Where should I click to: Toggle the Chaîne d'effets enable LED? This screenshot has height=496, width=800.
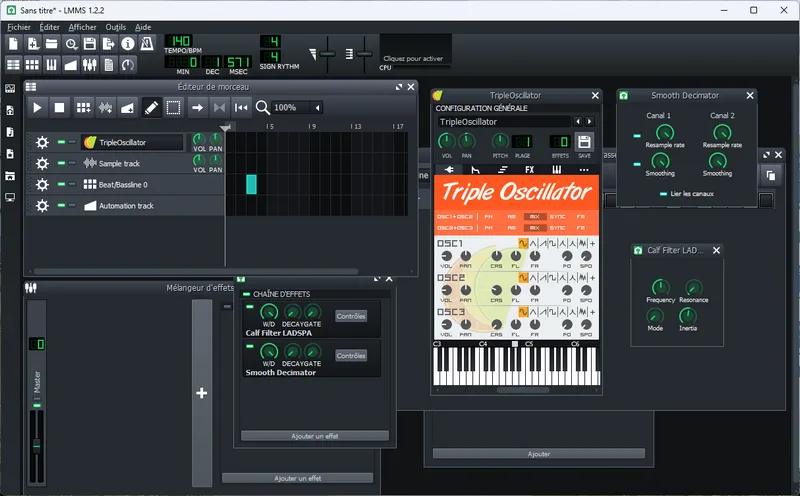[x=246, y=294]
